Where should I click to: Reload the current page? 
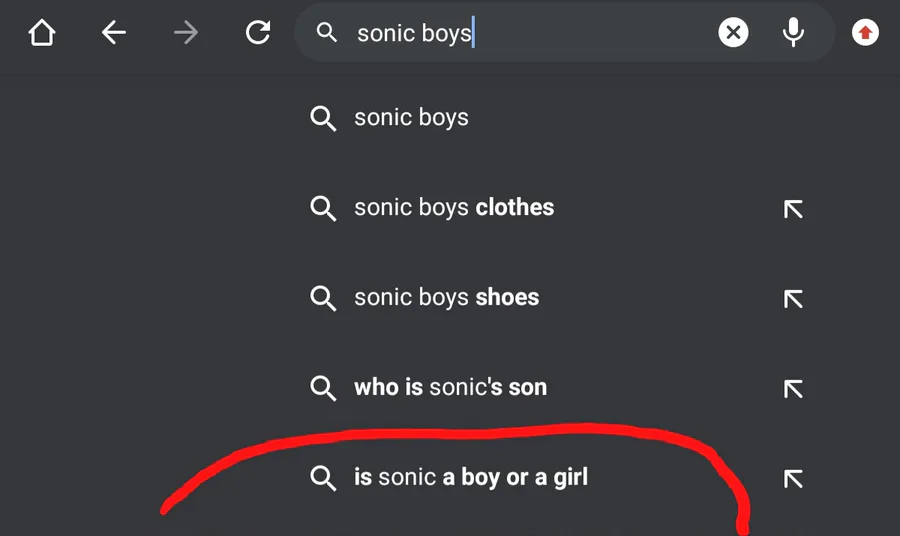258,33
